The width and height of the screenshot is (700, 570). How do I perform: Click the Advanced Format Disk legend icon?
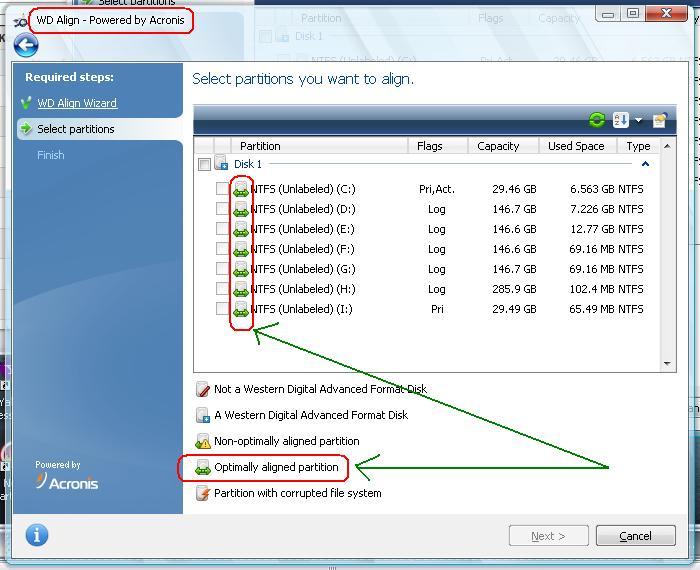tap(203, 415)
